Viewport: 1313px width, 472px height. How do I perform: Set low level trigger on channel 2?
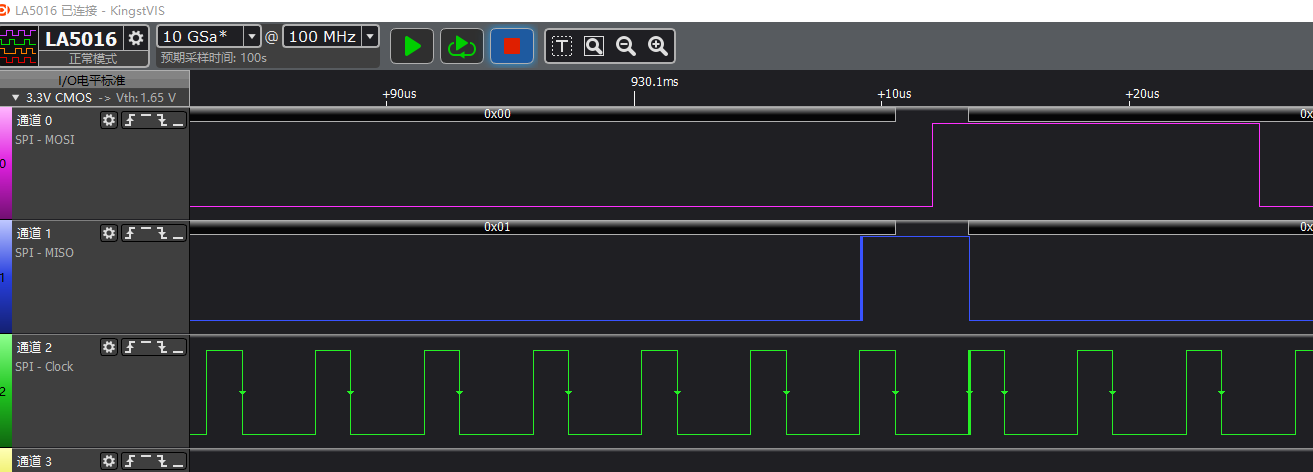pyautogui.click(x=178, y=347)
